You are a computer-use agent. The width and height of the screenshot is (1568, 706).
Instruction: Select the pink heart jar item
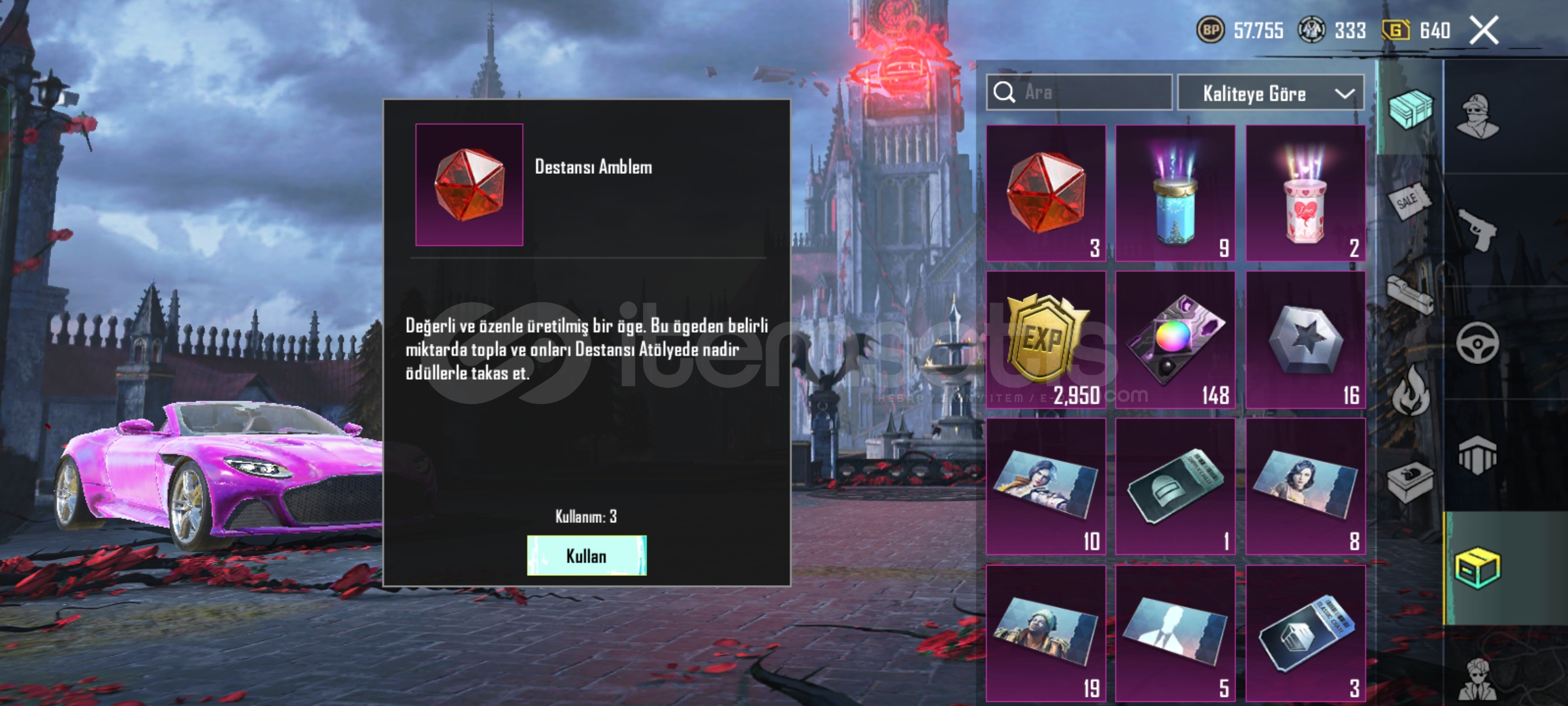coord(1305,193)
